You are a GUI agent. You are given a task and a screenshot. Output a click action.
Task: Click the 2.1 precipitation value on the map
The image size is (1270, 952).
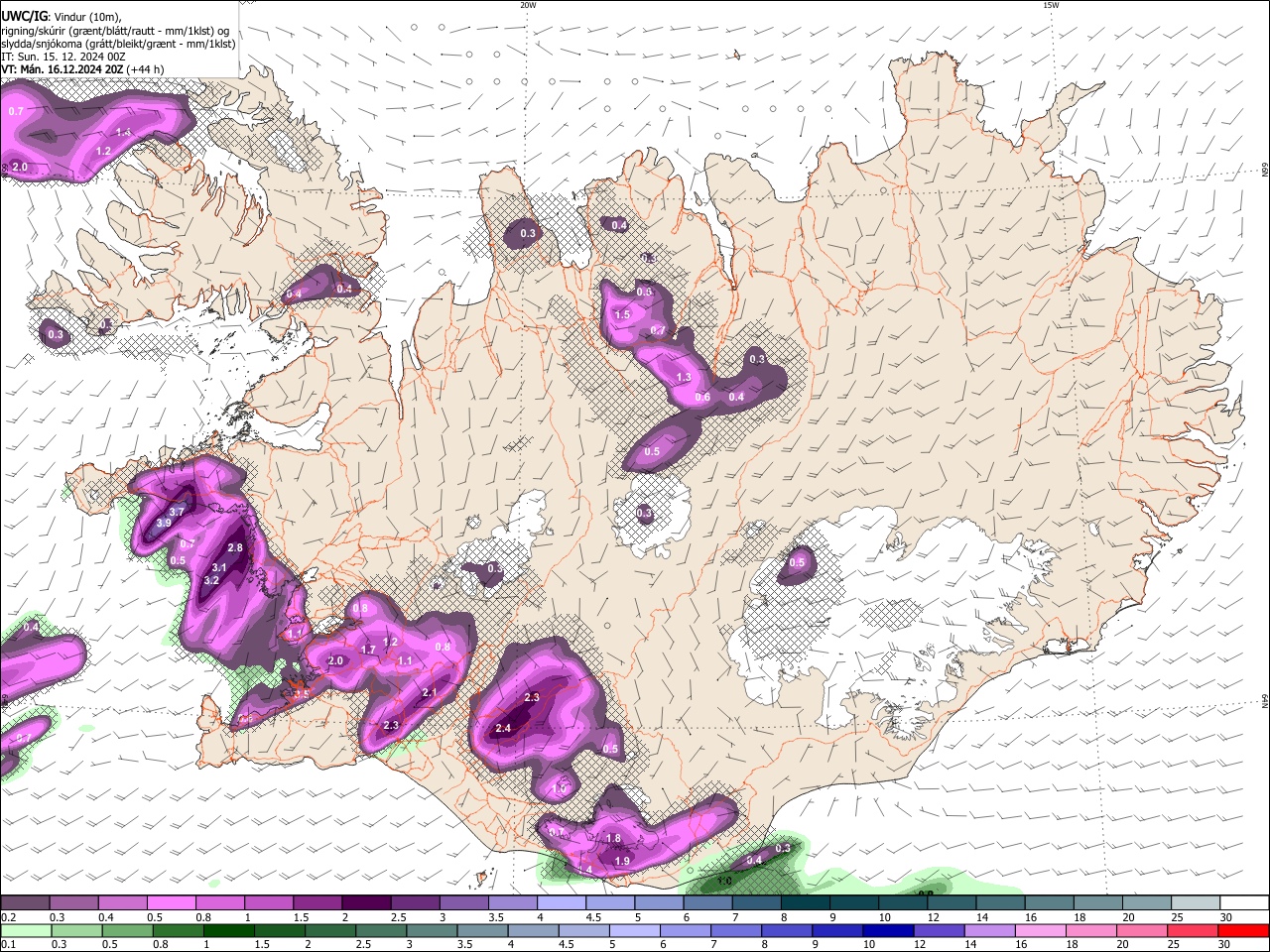pos(430,692)
